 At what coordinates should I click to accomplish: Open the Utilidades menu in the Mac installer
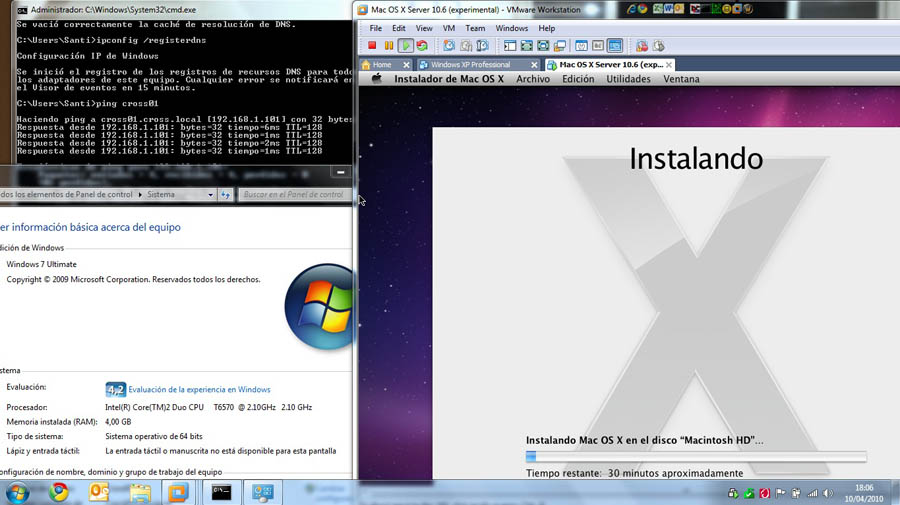click(x=629, y=79)
